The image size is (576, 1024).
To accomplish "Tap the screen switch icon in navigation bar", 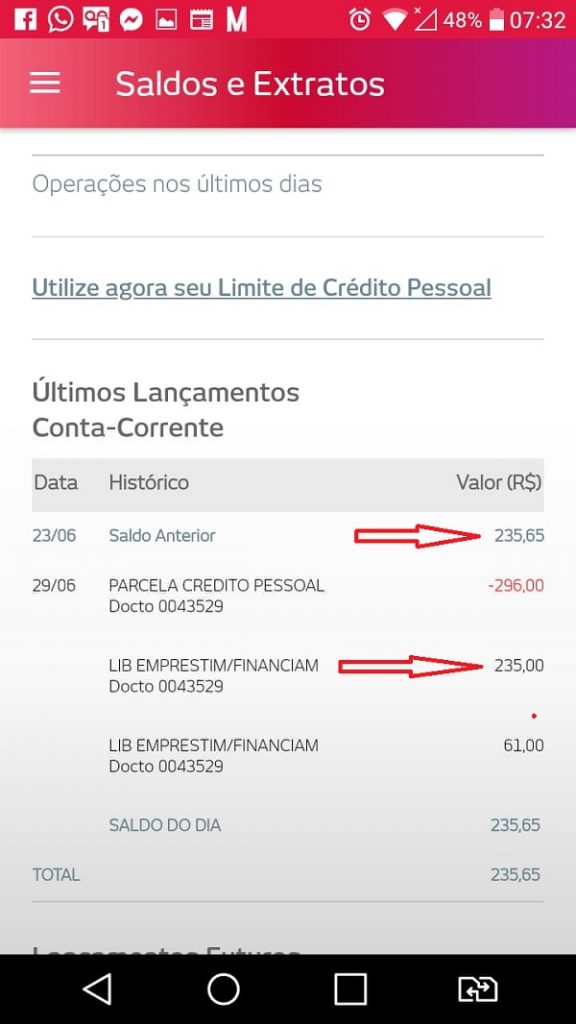I will [478, 989].
